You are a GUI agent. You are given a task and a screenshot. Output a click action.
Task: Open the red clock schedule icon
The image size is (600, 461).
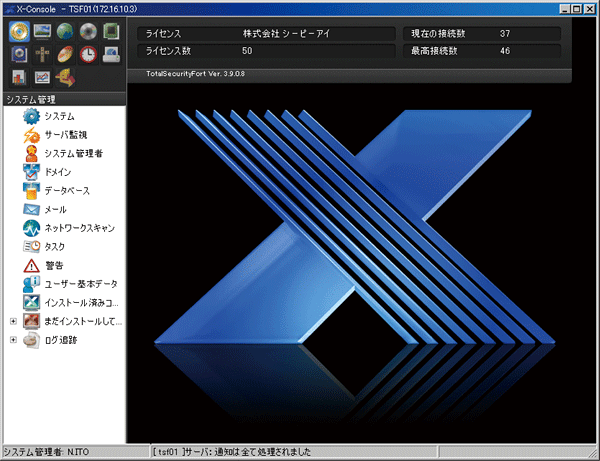(88, 54)
